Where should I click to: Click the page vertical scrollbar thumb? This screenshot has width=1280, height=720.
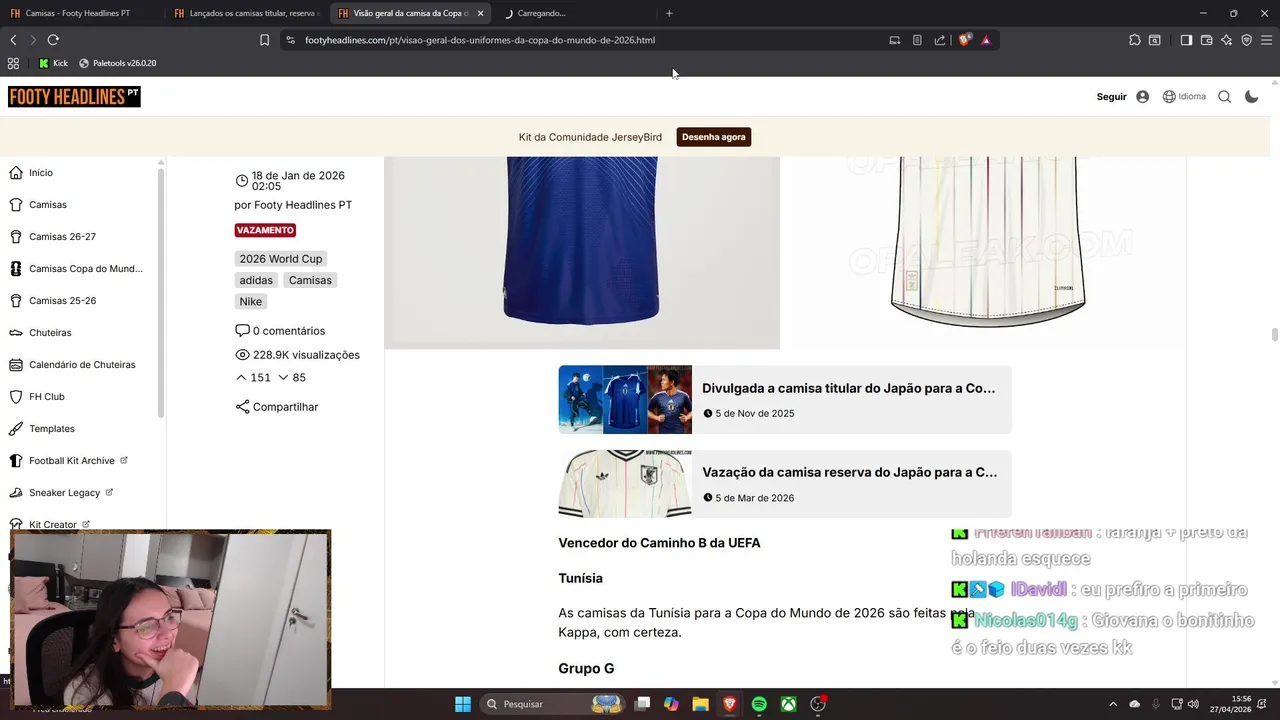[1274, 335]
